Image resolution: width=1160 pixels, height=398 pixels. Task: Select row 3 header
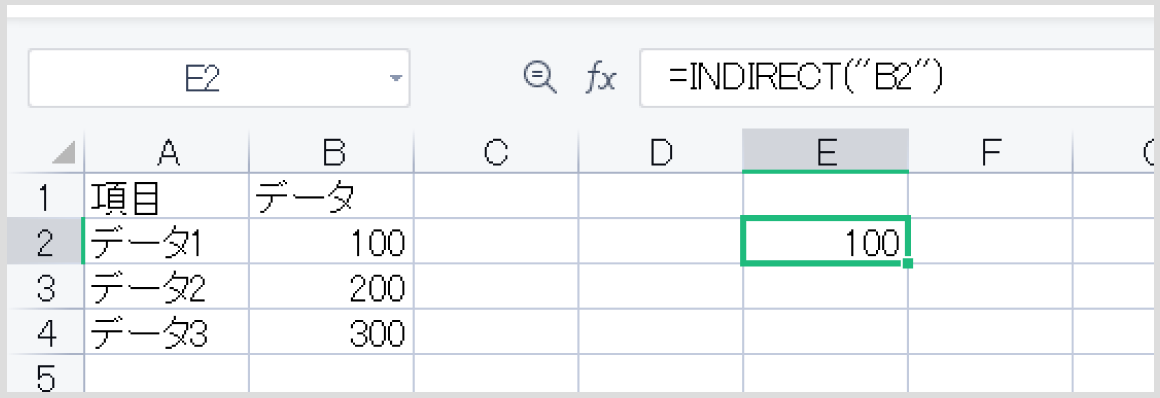click(x=46, y=287)
